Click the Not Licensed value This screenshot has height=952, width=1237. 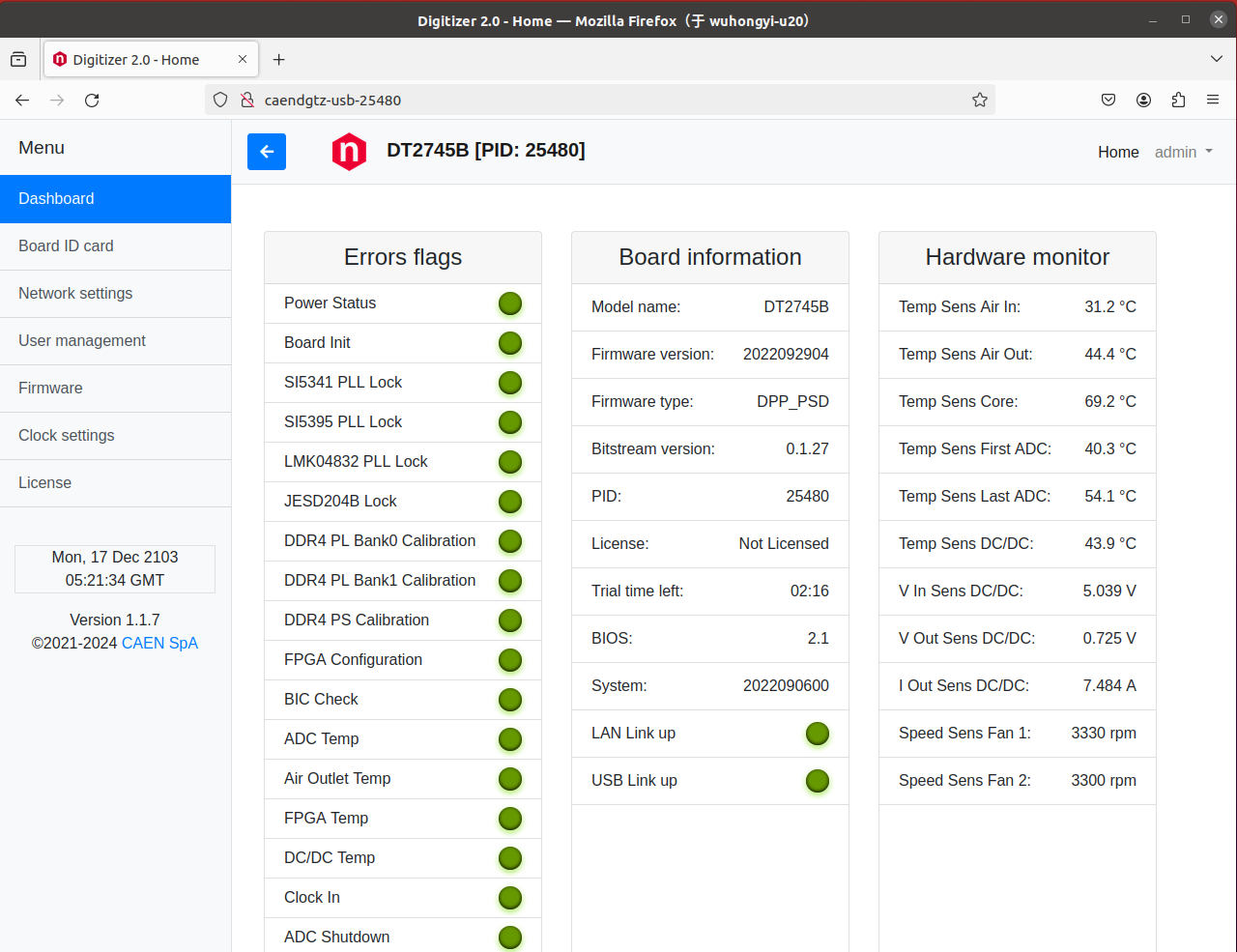click(784, 544)
